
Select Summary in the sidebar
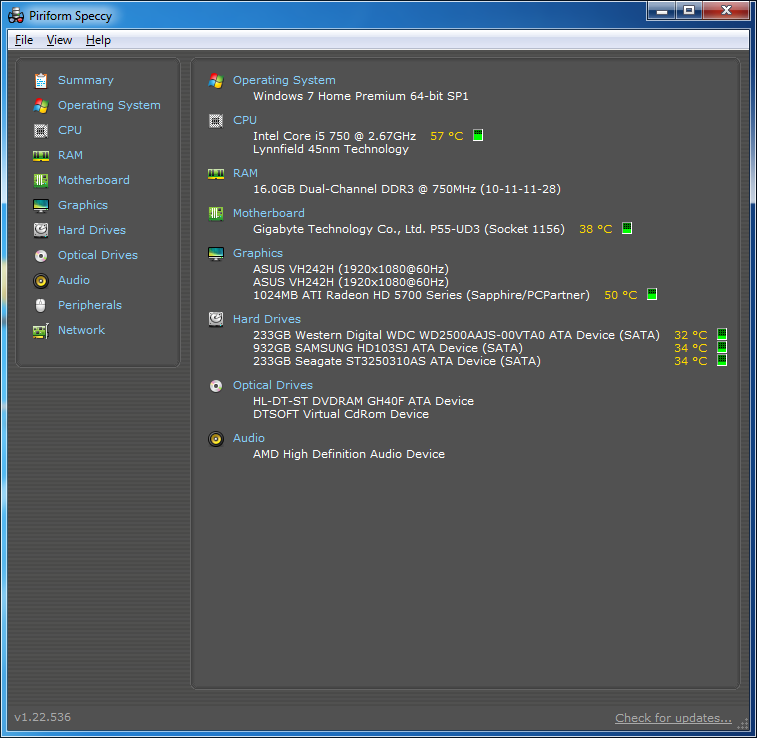(x=85, y=80)
